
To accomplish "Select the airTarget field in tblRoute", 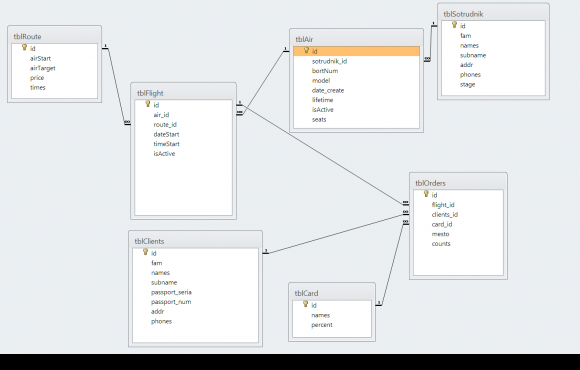I will [x=54, y=68].
